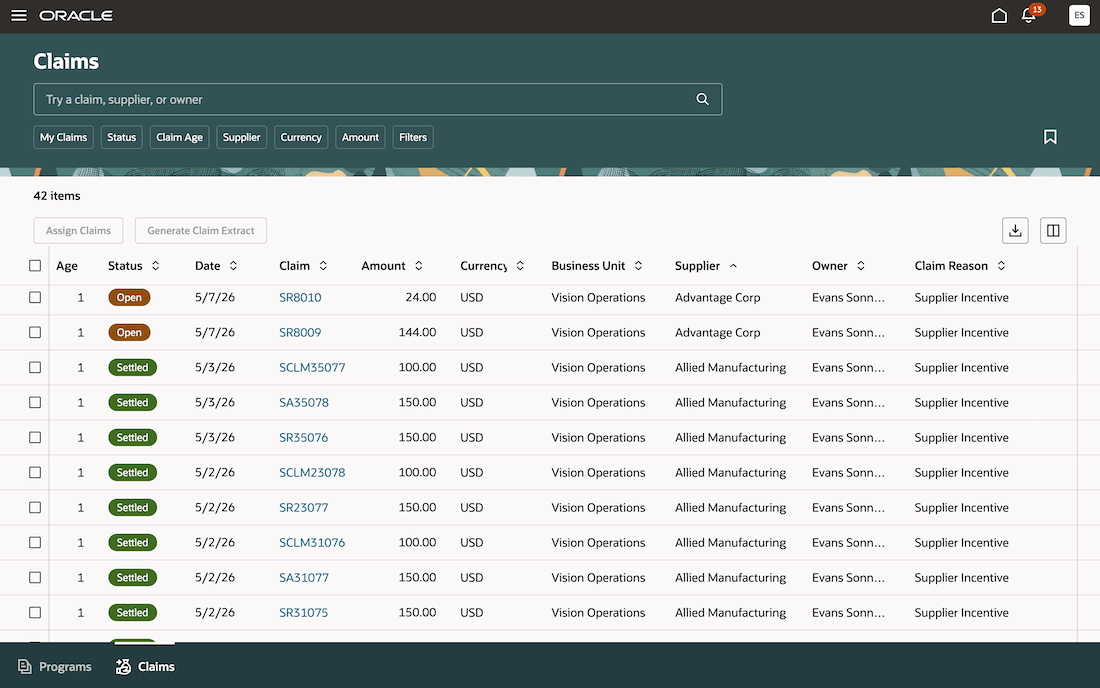Click the Generate Claim Extract button
Screen dimensions: 1100x688
pos(201,230)
